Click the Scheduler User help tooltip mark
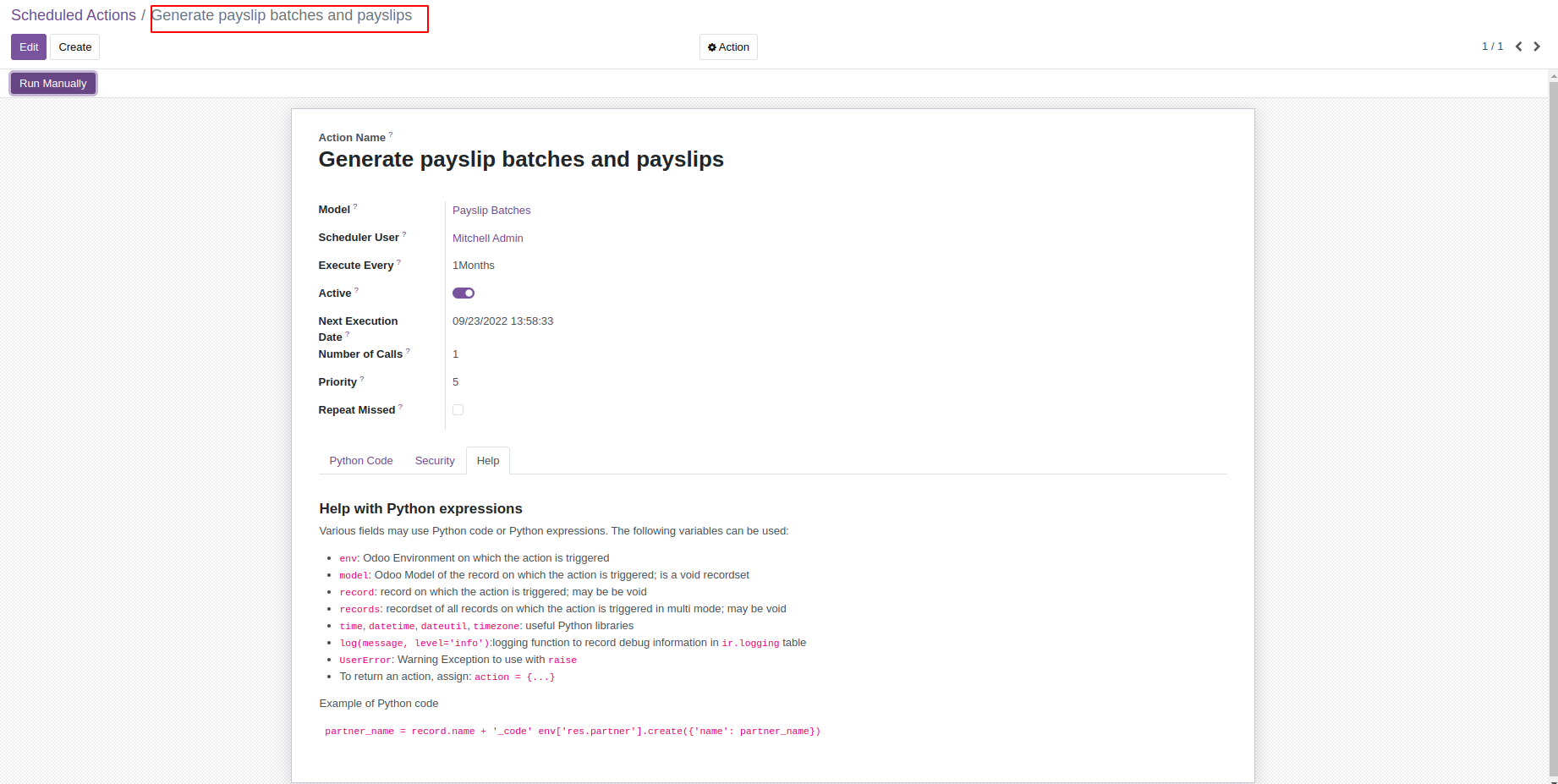 click(404, 234)
